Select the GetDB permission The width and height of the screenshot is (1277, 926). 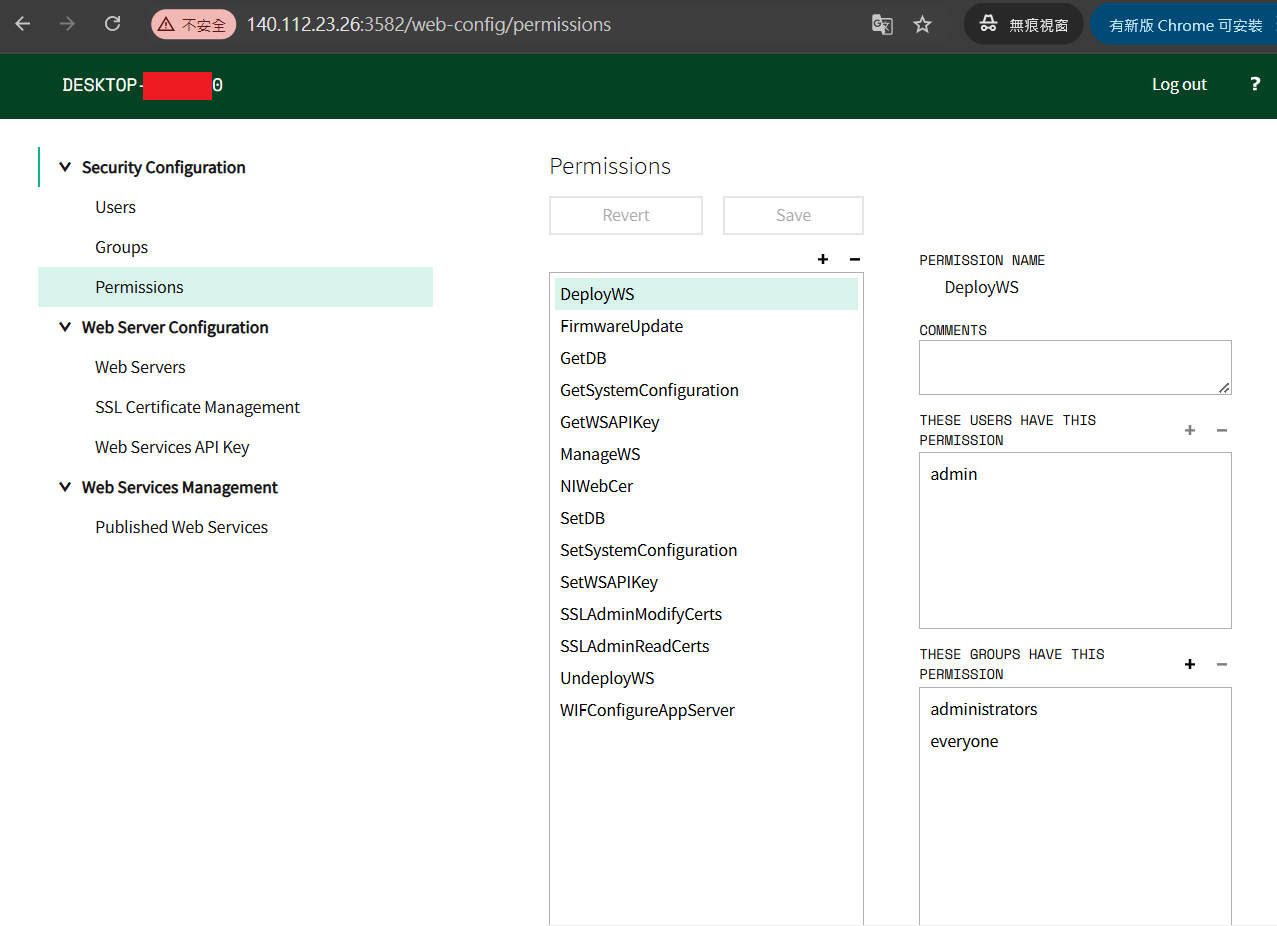point(706,358)
